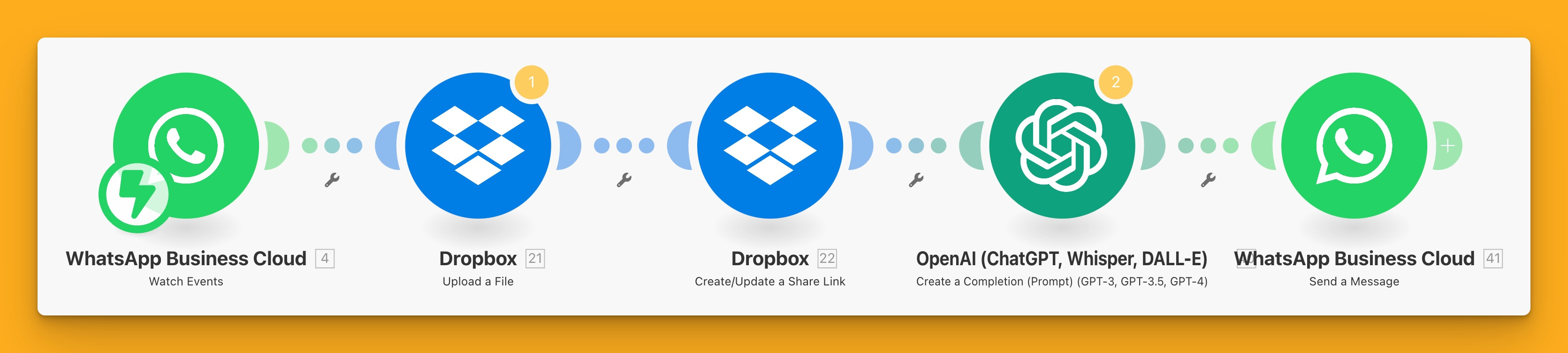
Task: Open the WhatsApp Send a Message module
Action: click(1355, 146)
